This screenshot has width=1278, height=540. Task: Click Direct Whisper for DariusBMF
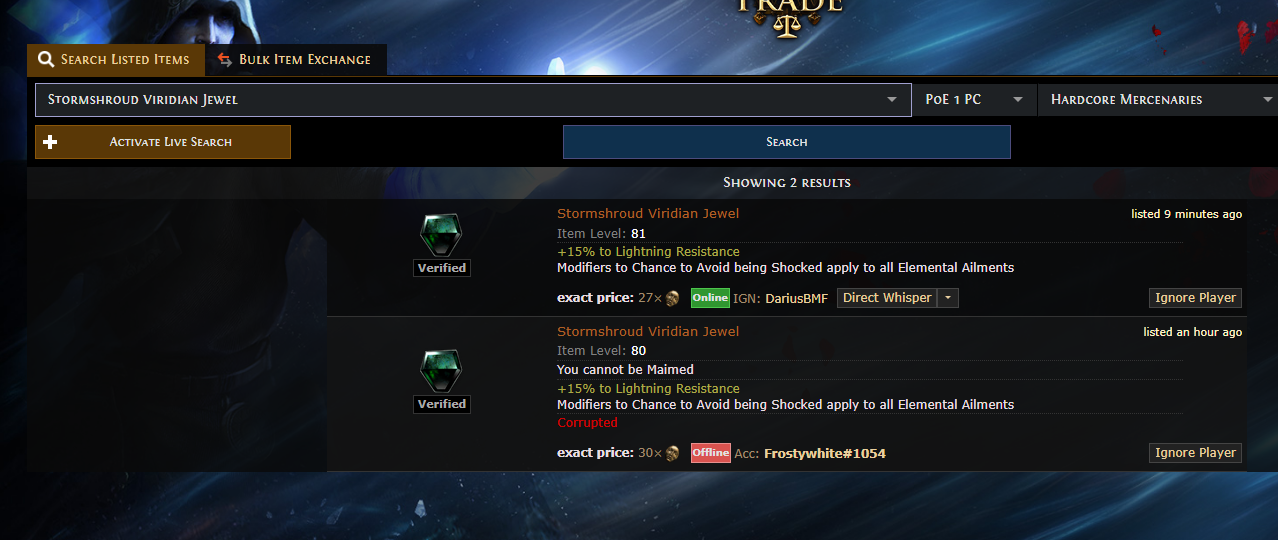point(887,298)
